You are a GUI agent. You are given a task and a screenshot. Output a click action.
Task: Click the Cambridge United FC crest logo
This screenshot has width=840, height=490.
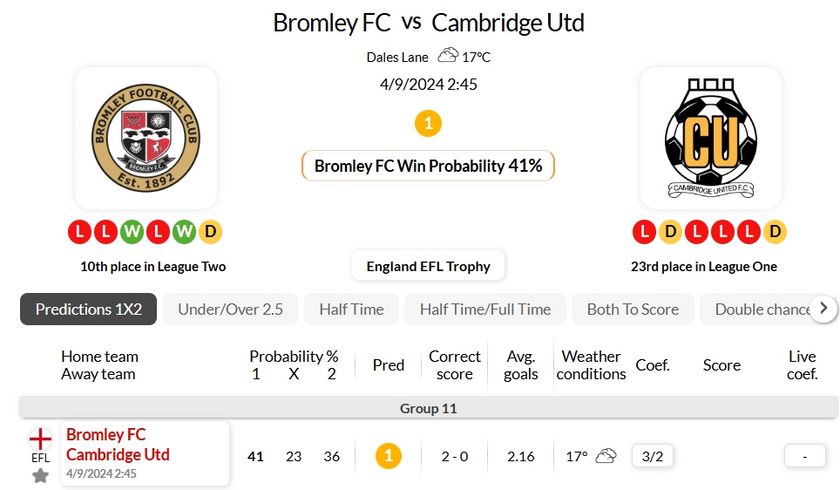click(x=711, y=138)
